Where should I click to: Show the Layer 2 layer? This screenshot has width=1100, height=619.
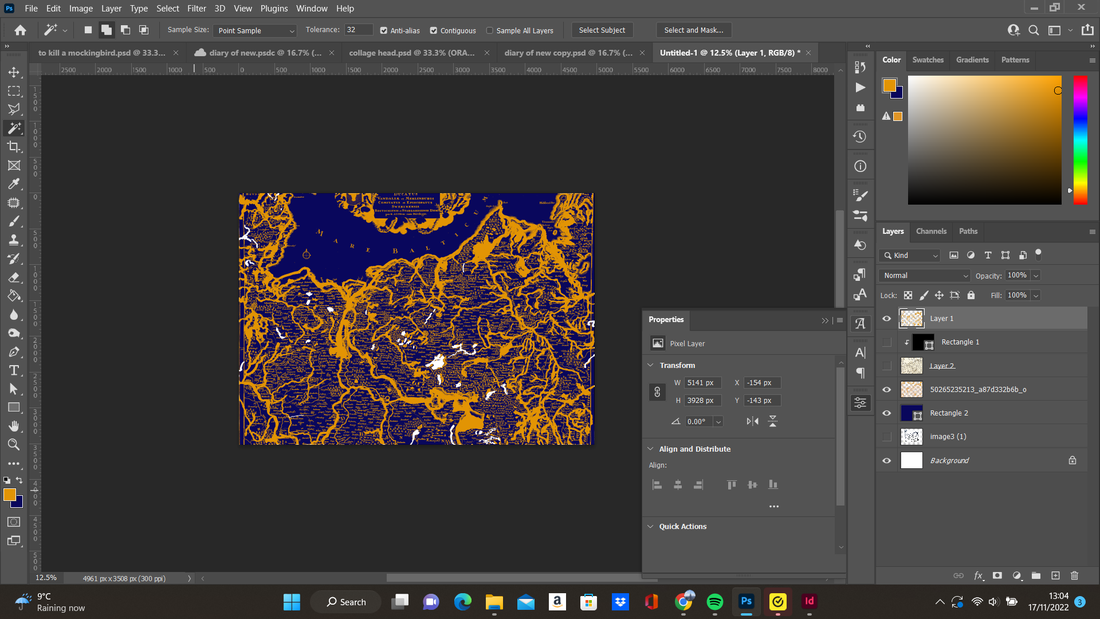[887, 366]
